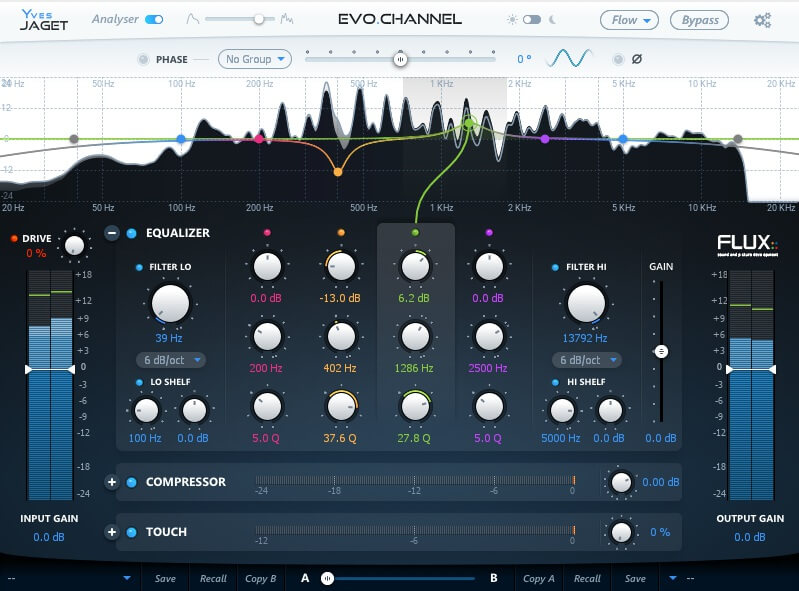Image resolution: width=799 pixels, height=591 pixels.
Task: Open FILTER HI 6 dB/oct slope dropdown
Action: tap(587, 360)
